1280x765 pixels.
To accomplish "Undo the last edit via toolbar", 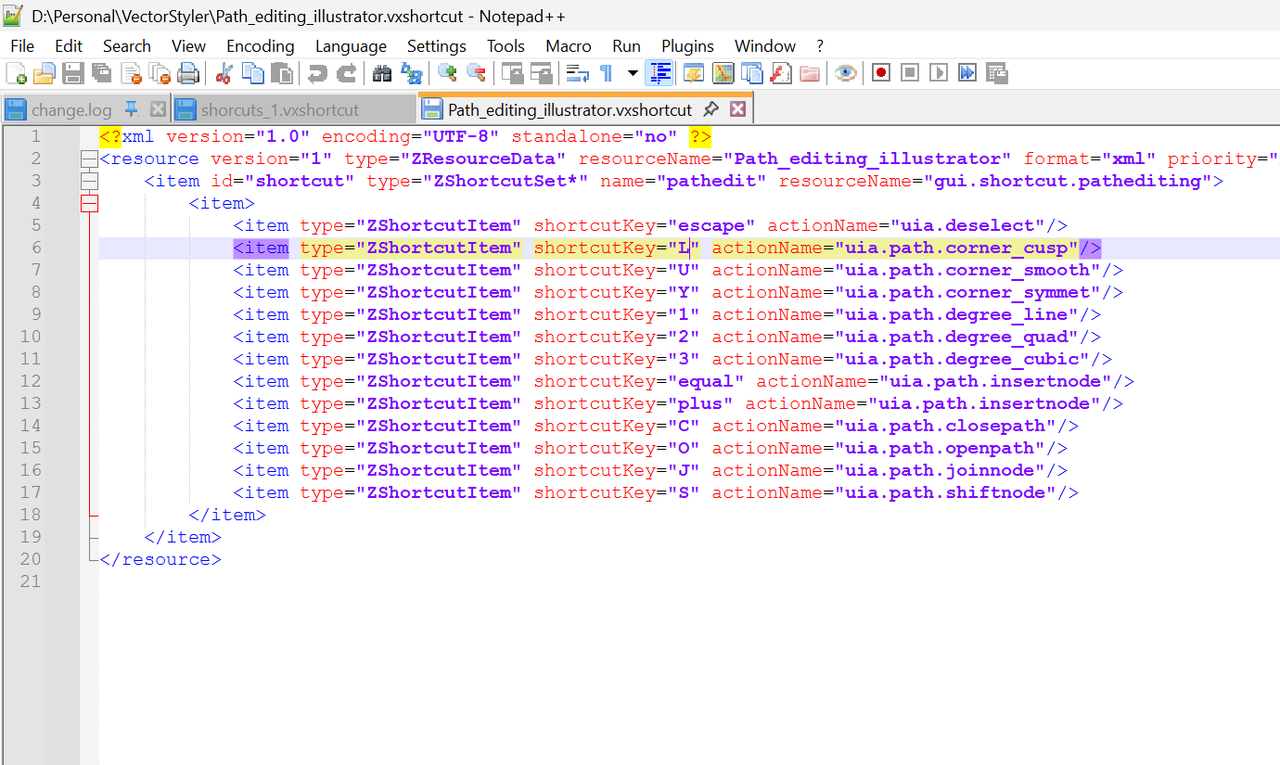I will click(x=317, y=73).
